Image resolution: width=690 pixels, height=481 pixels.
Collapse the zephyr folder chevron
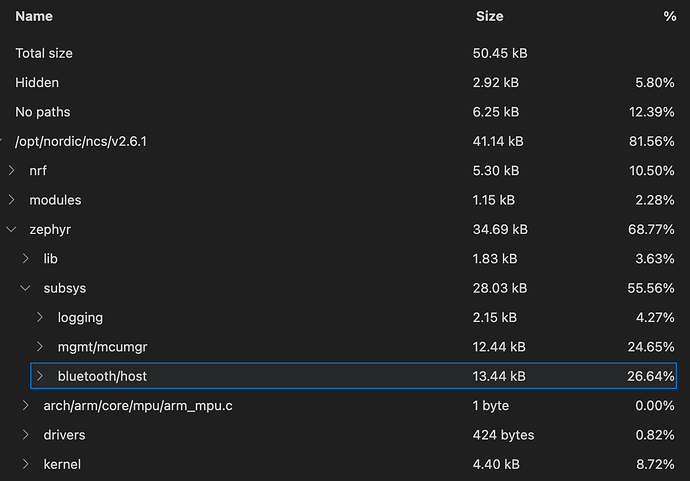12,229
